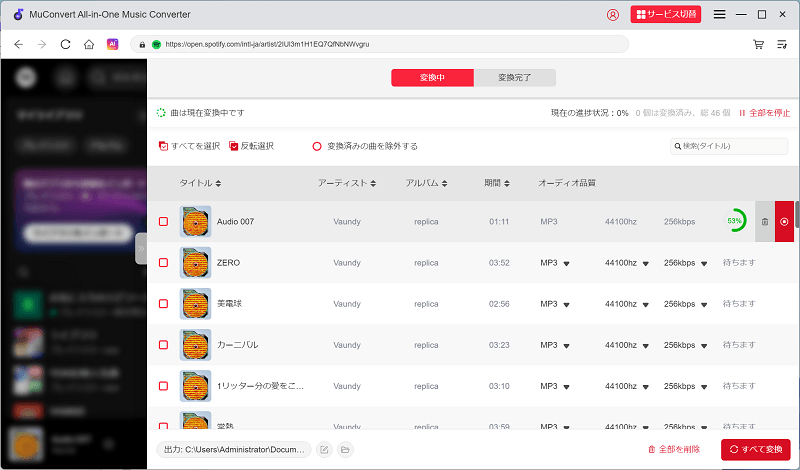Click the 03:23 duration of カーニバル
This screenshot has height=470, width=800.
499,345
